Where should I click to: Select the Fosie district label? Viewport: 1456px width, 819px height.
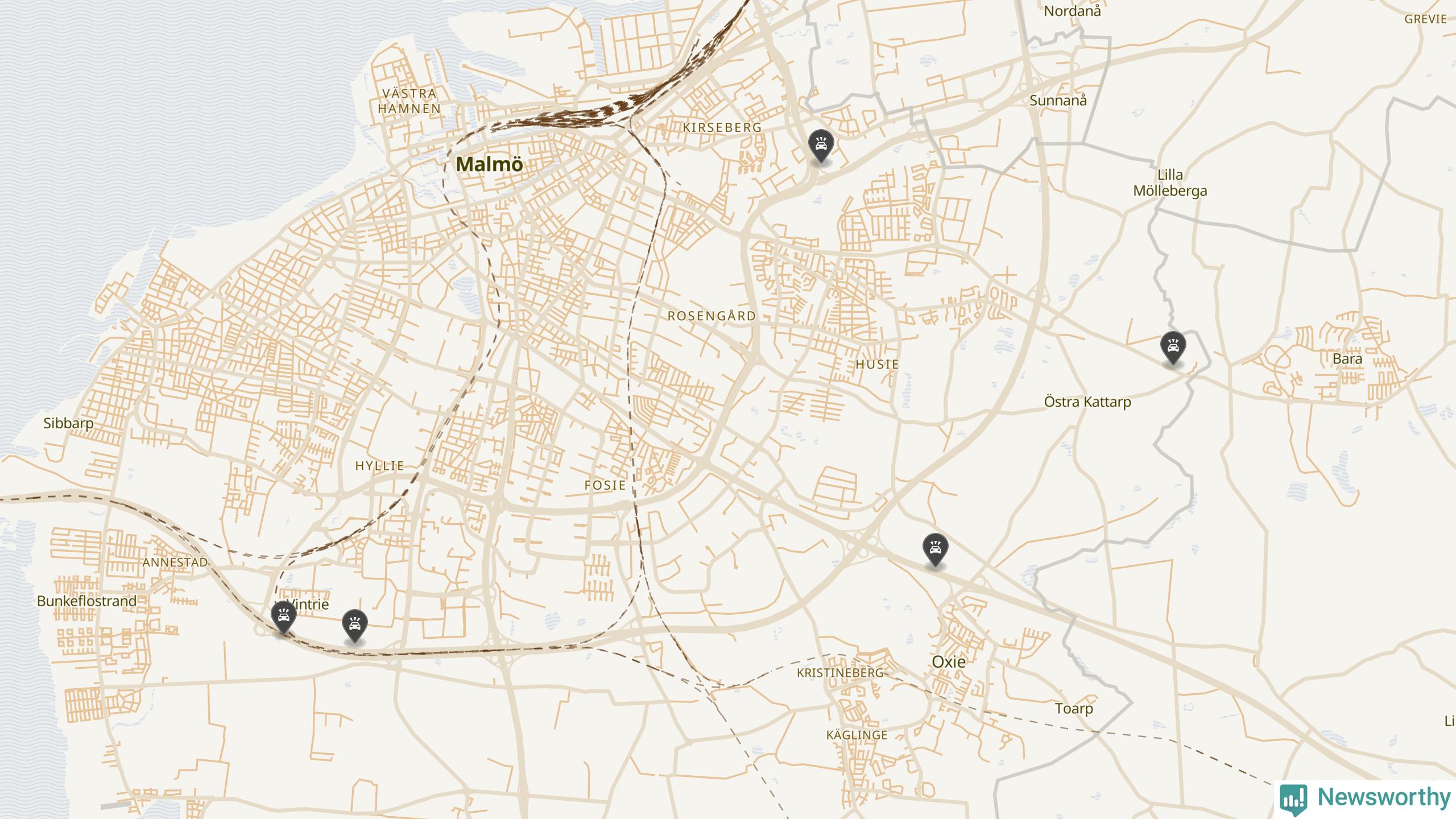pyautogui.click(x=605, y=485)
